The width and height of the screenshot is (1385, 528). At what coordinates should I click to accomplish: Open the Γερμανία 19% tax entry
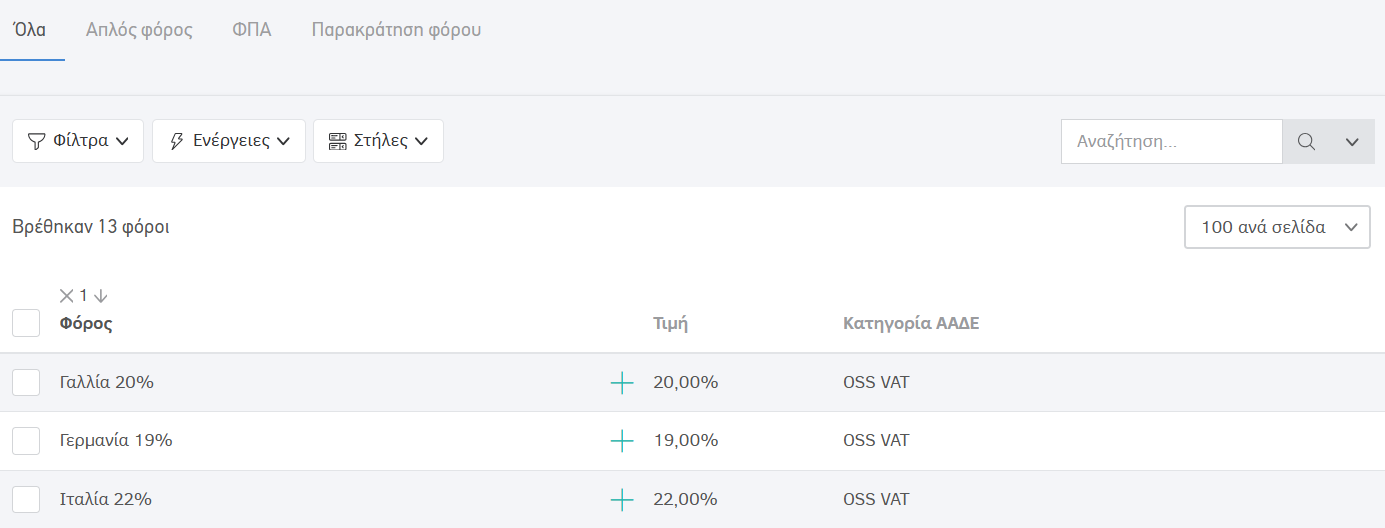pos(116,440)
